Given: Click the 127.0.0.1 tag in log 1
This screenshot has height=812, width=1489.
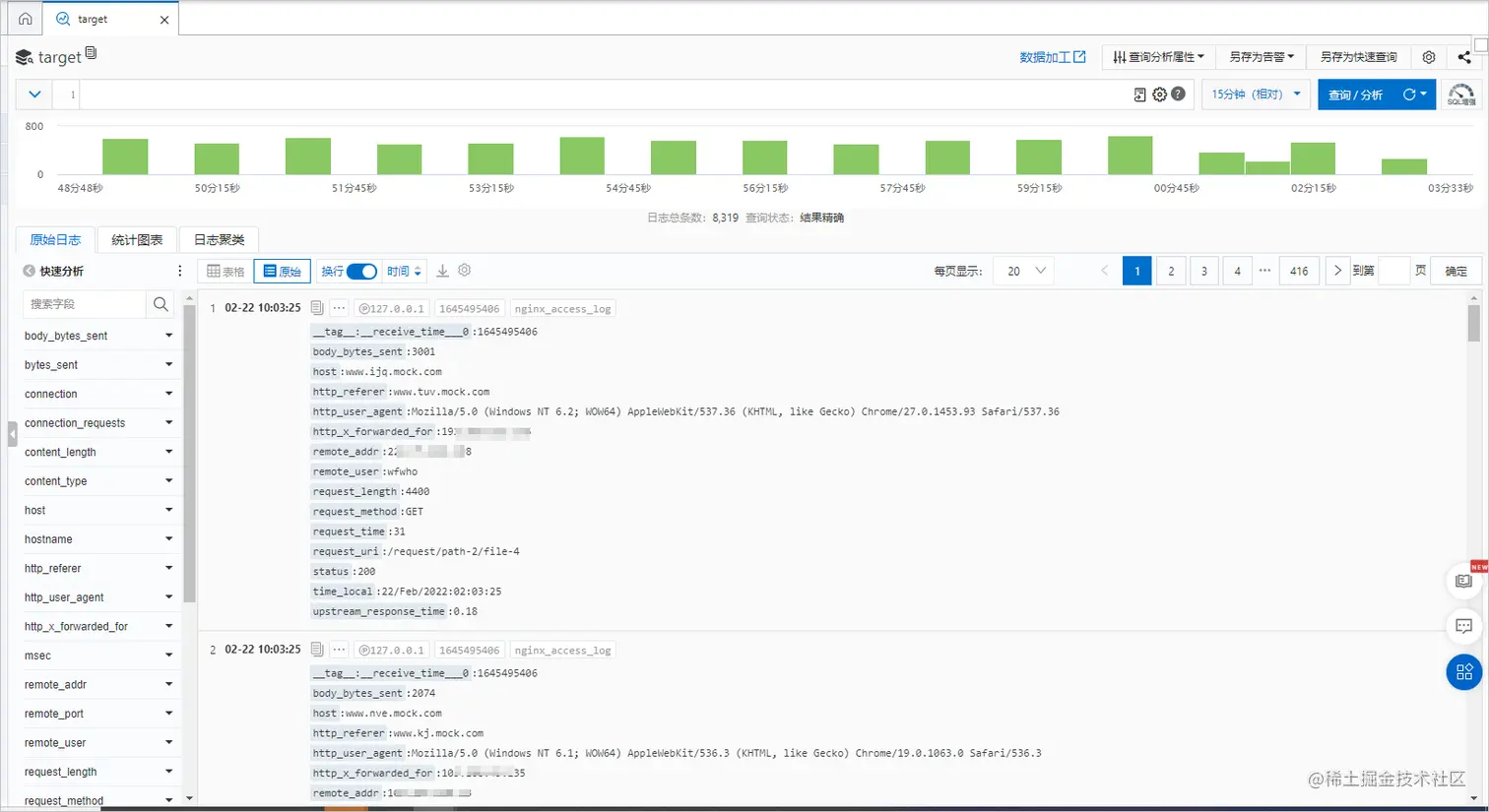Looking at the screenshot, I should pyautogui.click(x=391, y=308).
